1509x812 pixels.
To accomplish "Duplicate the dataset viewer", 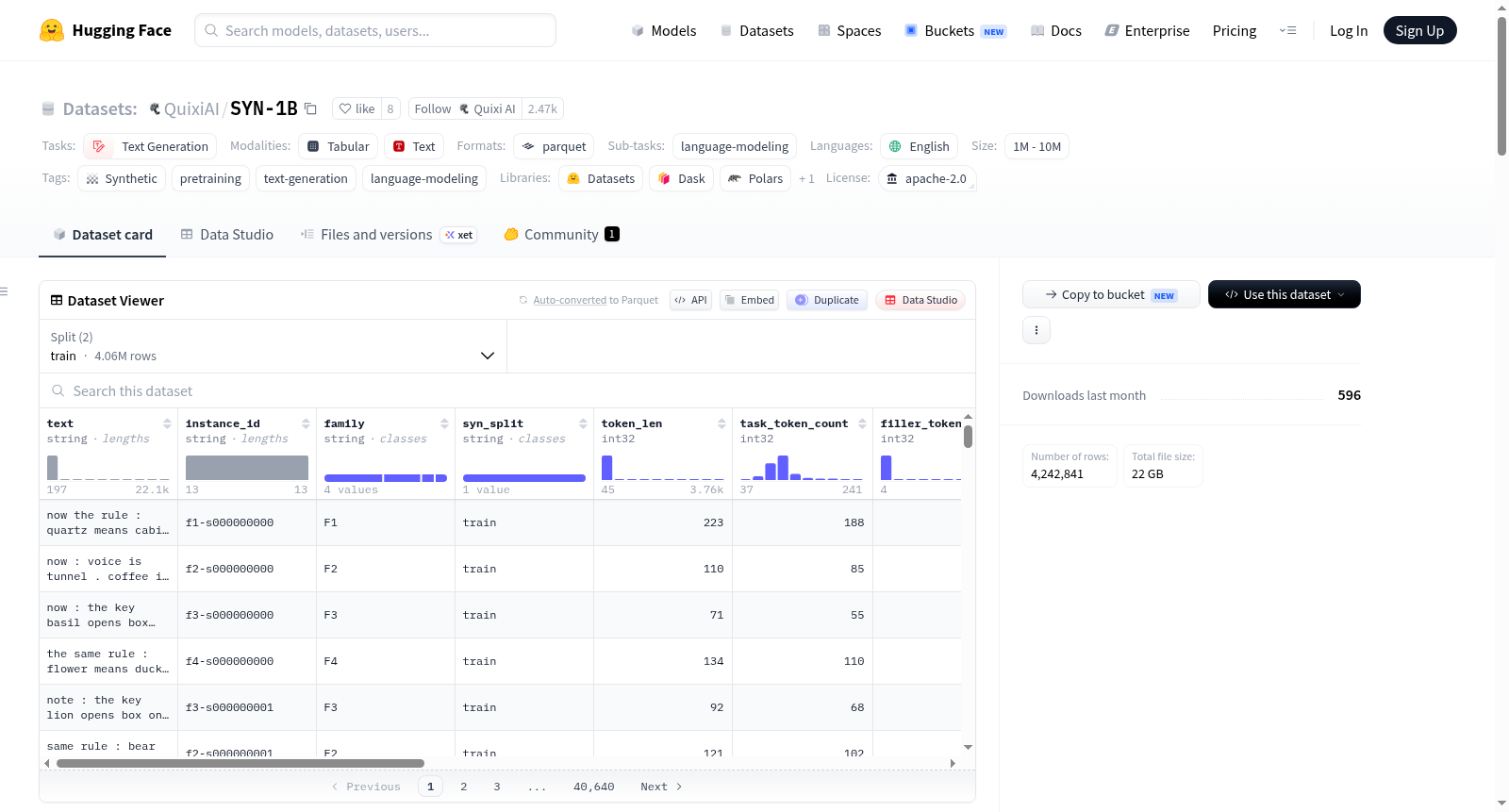I will 827,300.
